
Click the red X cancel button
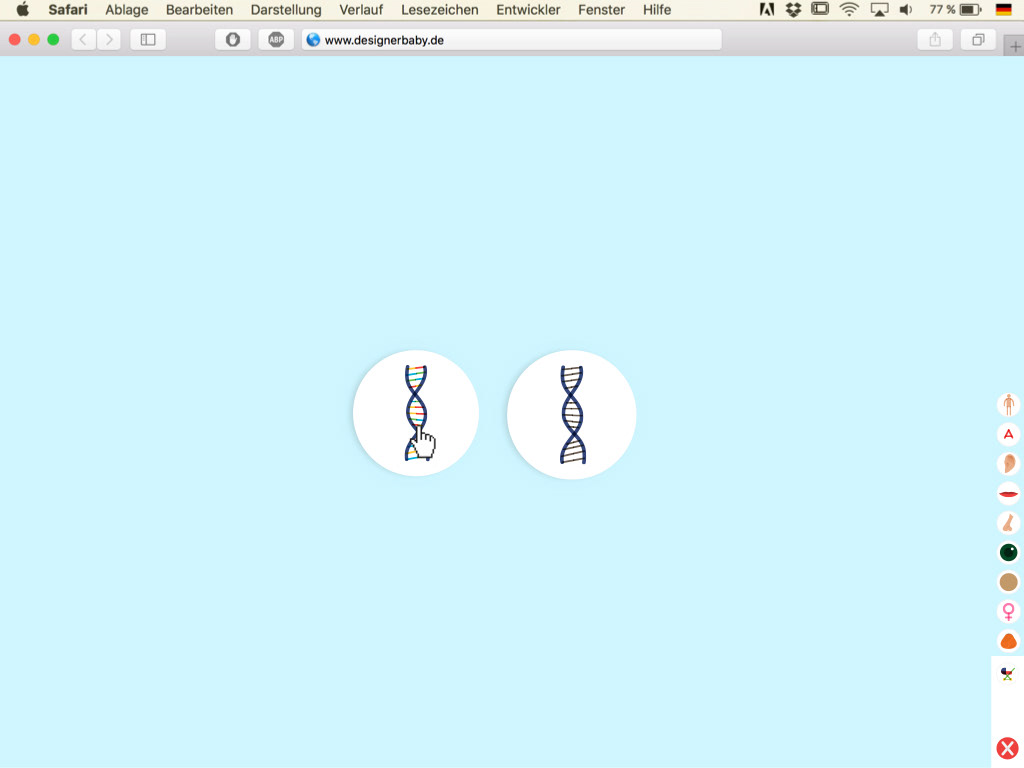(1007, 748)
